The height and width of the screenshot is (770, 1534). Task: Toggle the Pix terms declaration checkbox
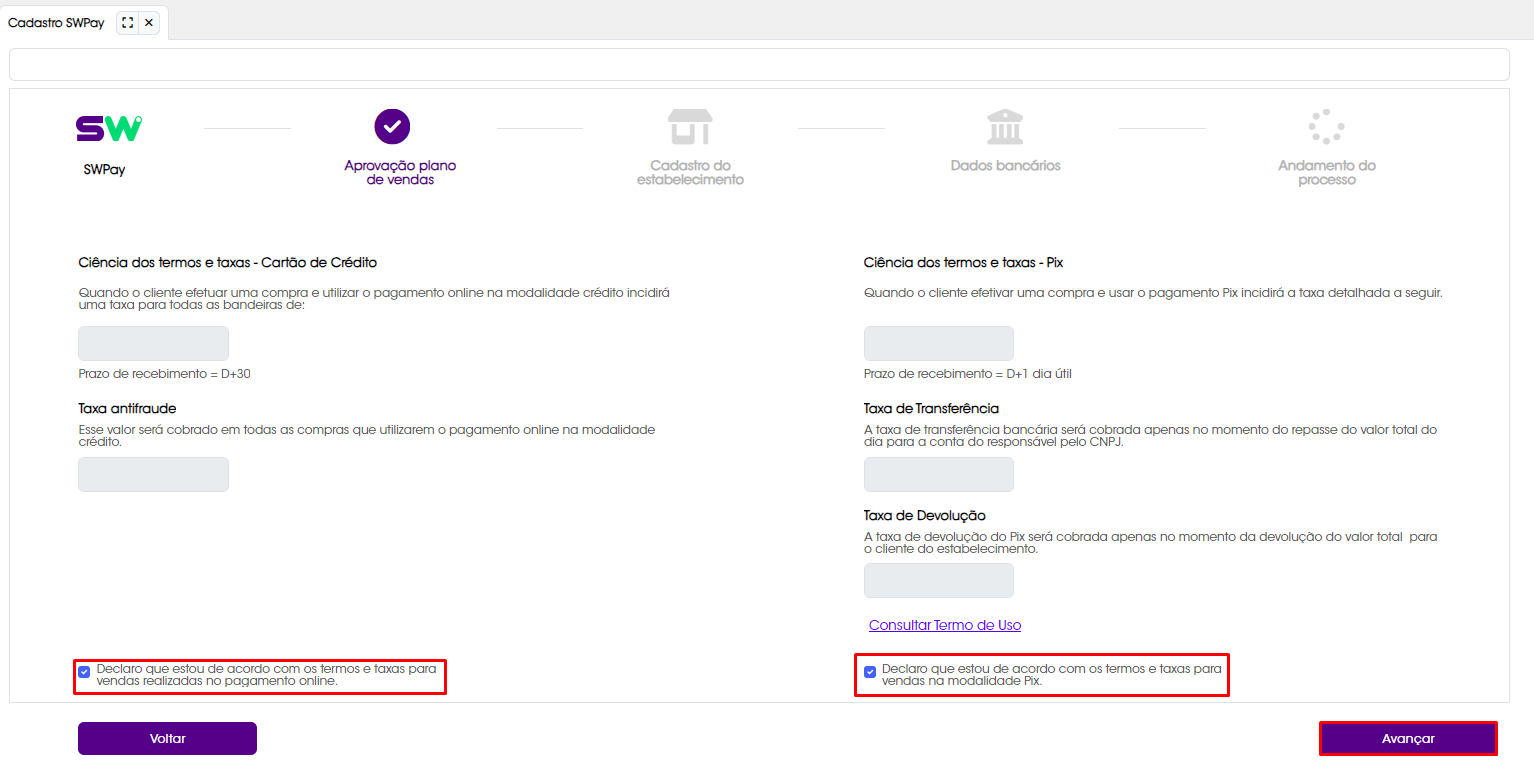[x=868, y=671]
